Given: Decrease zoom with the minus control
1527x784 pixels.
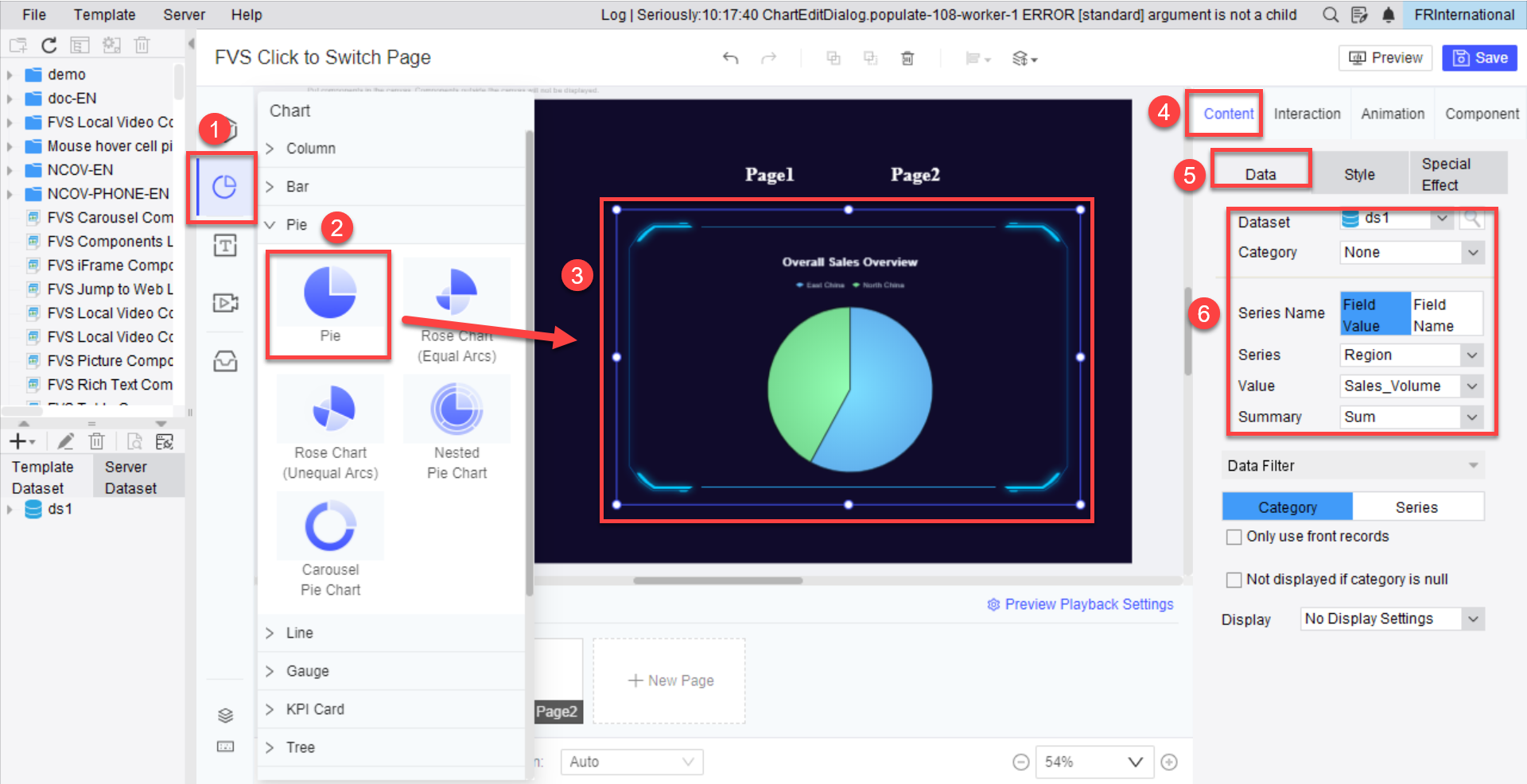Looking at the screenshot, I should coord(1021,762).
